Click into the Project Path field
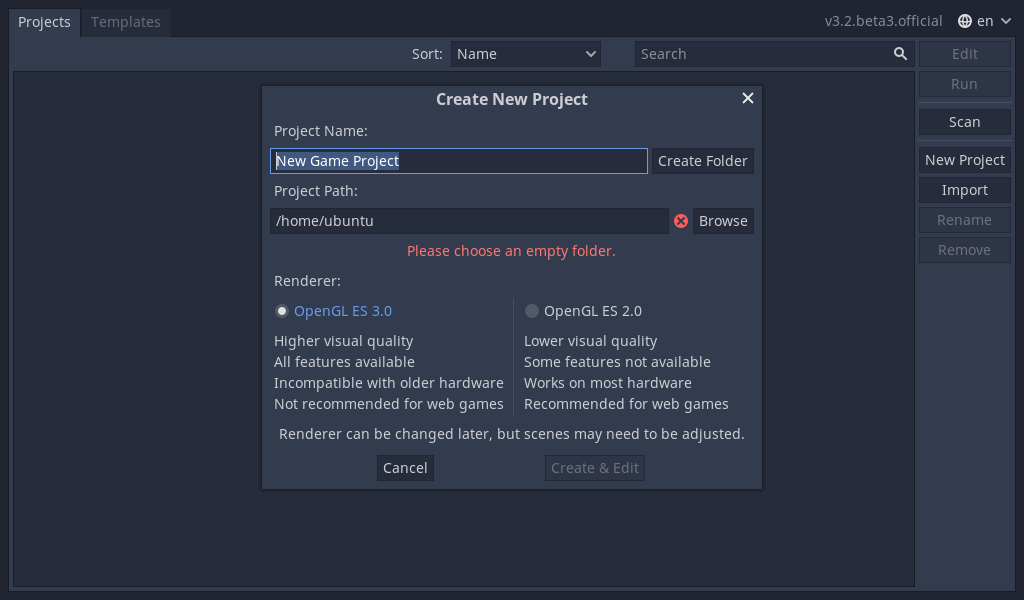 (x=469, y=221)
